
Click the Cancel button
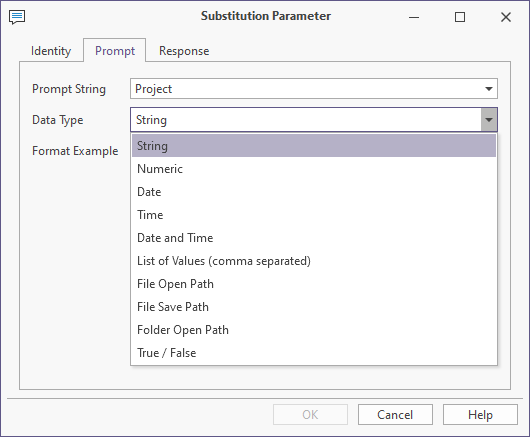pos(395,415)
